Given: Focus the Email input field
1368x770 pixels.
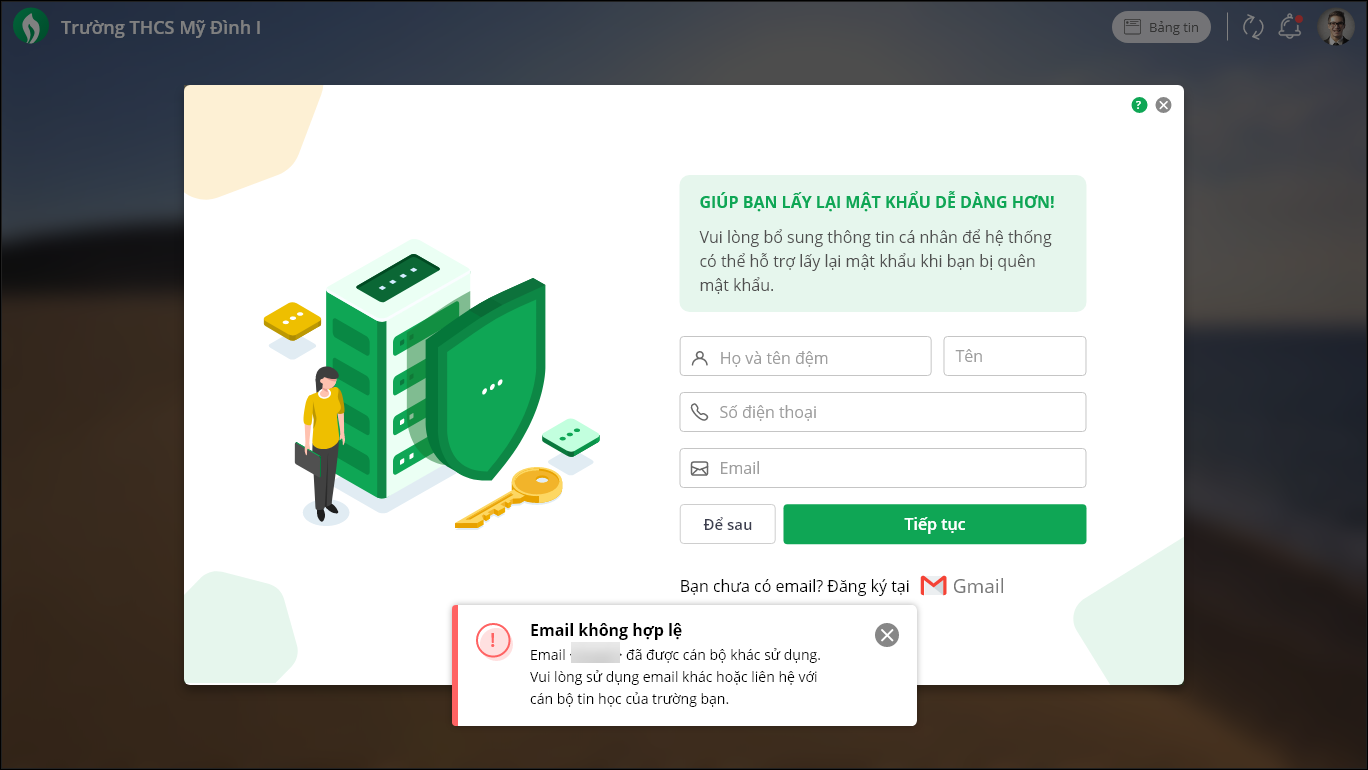Looking at the screenshot, I should click(882, 468).
